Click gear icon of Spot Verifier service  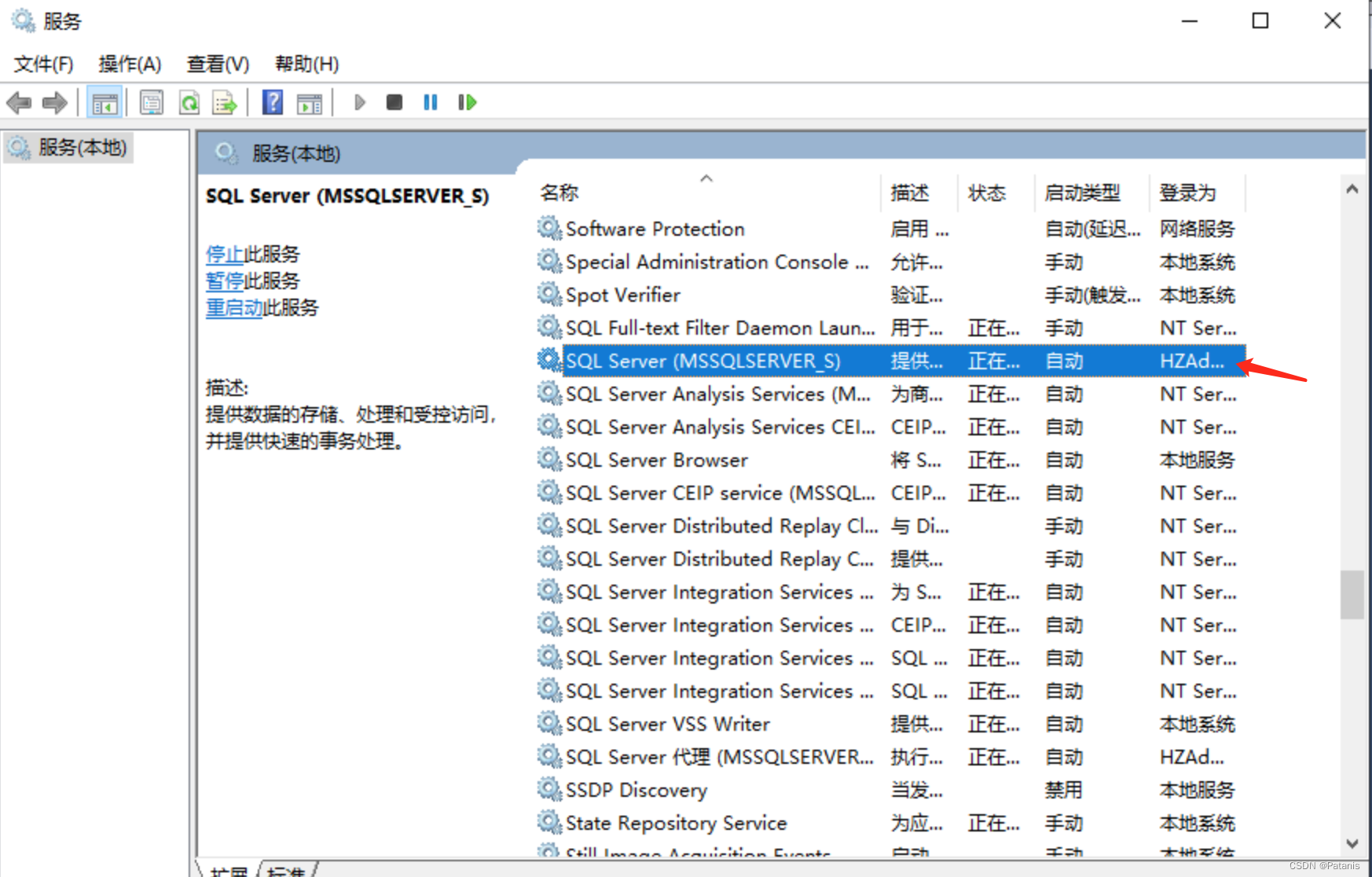[548, 295]
